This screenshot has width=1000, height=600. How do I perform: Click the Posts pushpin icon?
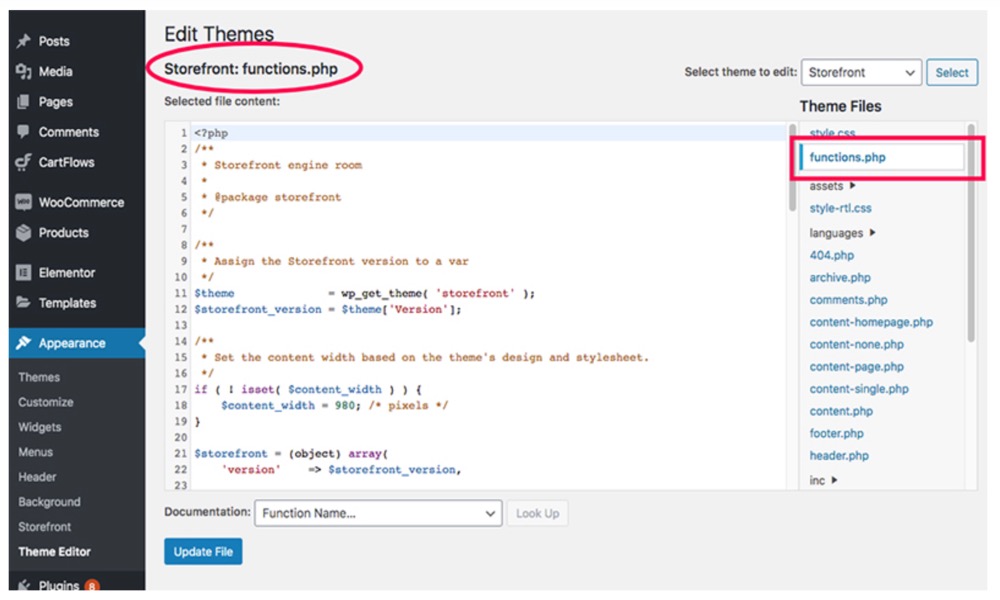pyautogui.click(x=24, y=41)
